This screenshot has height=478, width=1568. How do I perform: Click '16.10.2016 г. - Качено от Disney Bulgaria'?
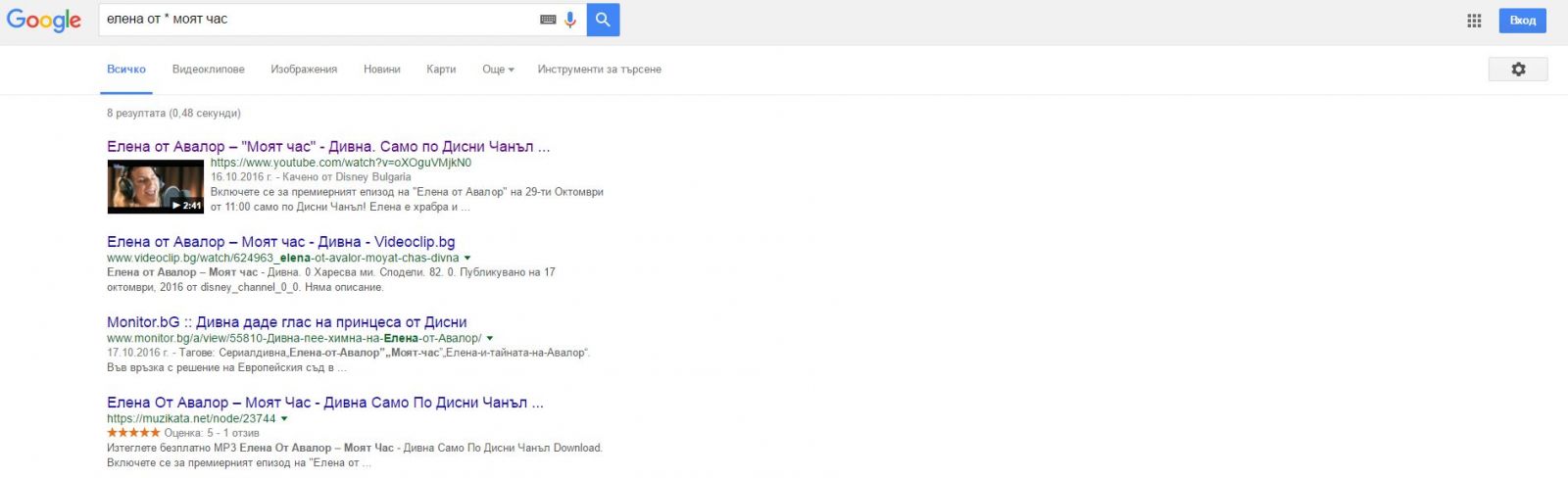point(311,177)
